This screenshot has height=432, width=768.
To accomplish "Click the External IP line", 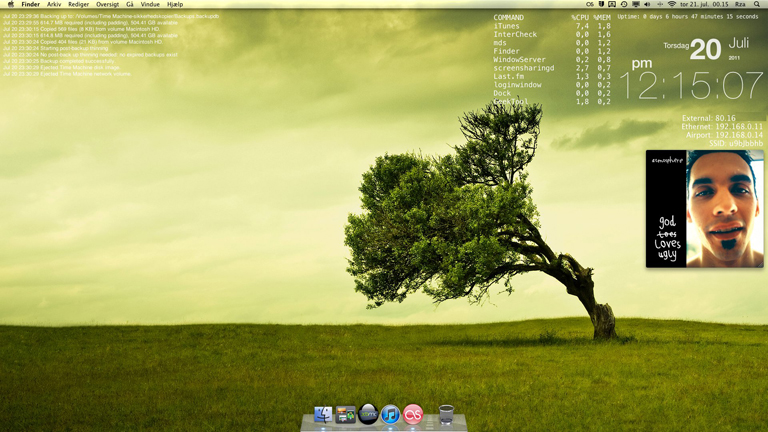I will click(x=709, y=118).
